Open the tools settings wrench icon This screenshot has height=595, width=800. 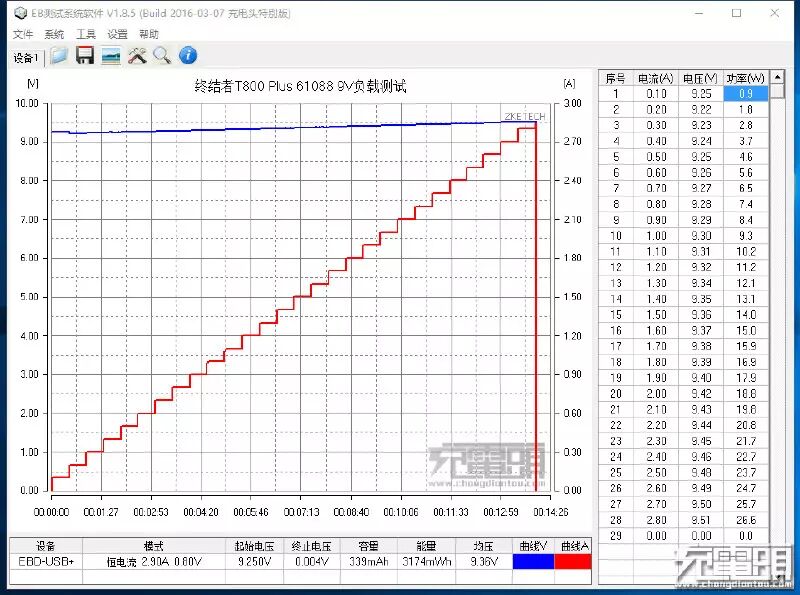click(x=137, y=56)
